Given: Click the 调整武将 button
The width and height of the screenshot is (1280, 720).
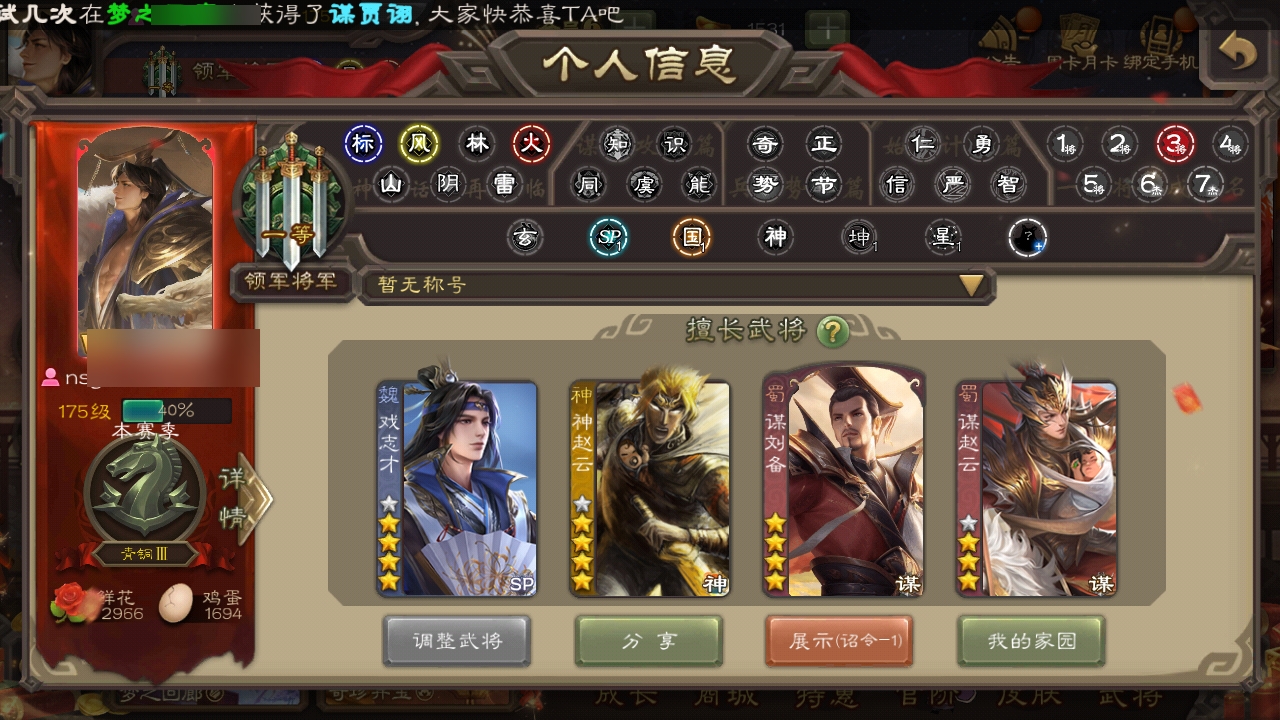Looking at the screenshot, I should click(x=457, y=641).
